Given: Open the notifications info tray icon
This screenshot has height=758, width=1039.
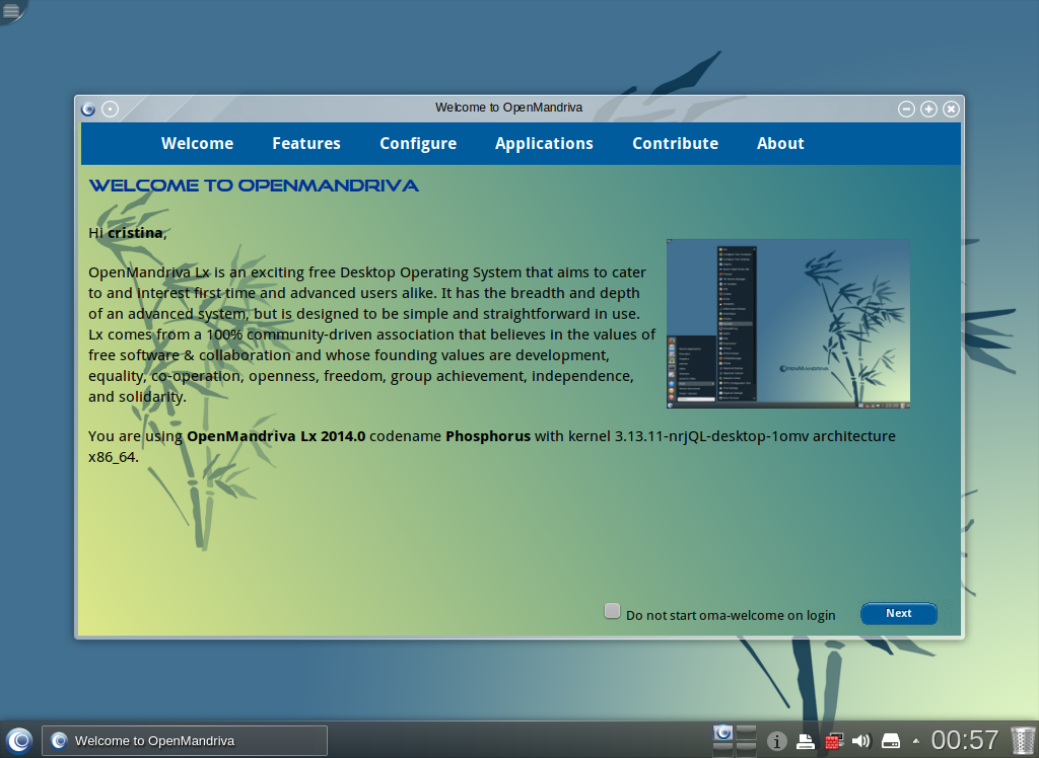Looking at the screenshot, I should pyautogui.click(x=777, y=741).
